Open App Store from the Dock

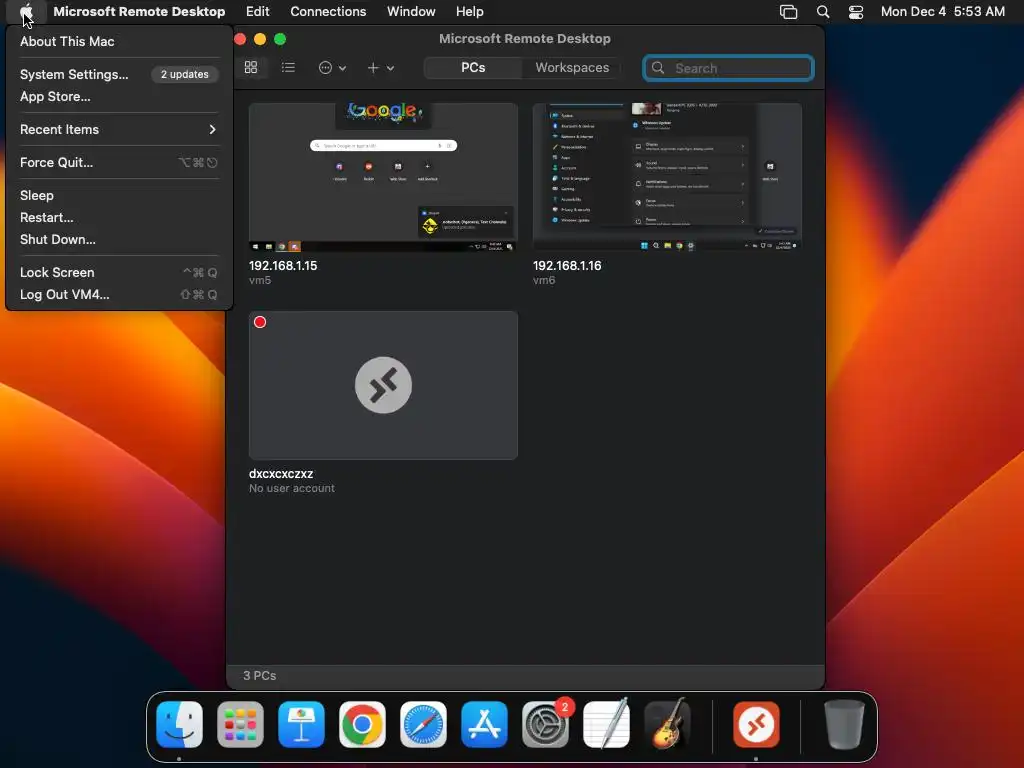pos(484,724)
